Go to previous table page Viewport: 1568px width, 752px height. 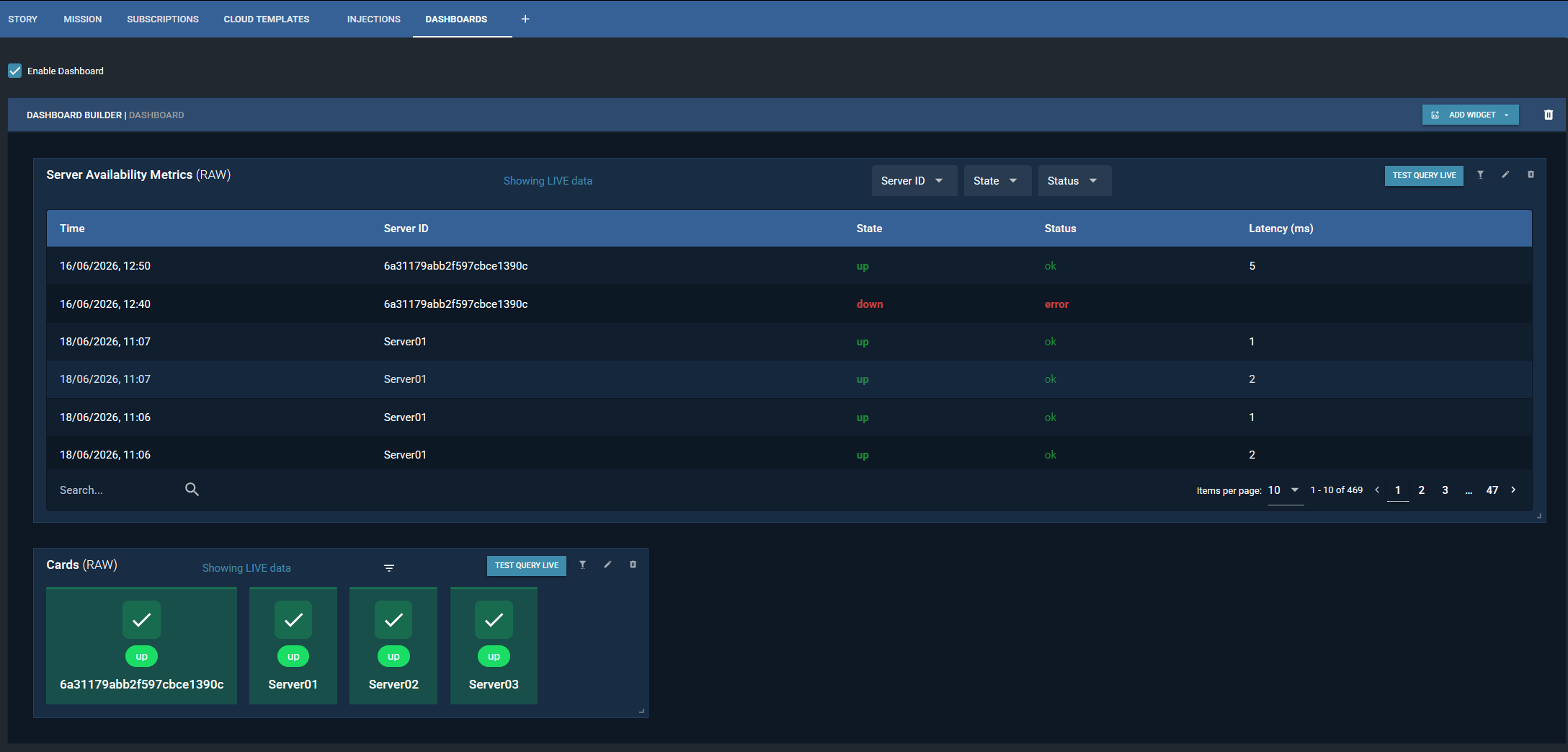tap(1377, 490)
